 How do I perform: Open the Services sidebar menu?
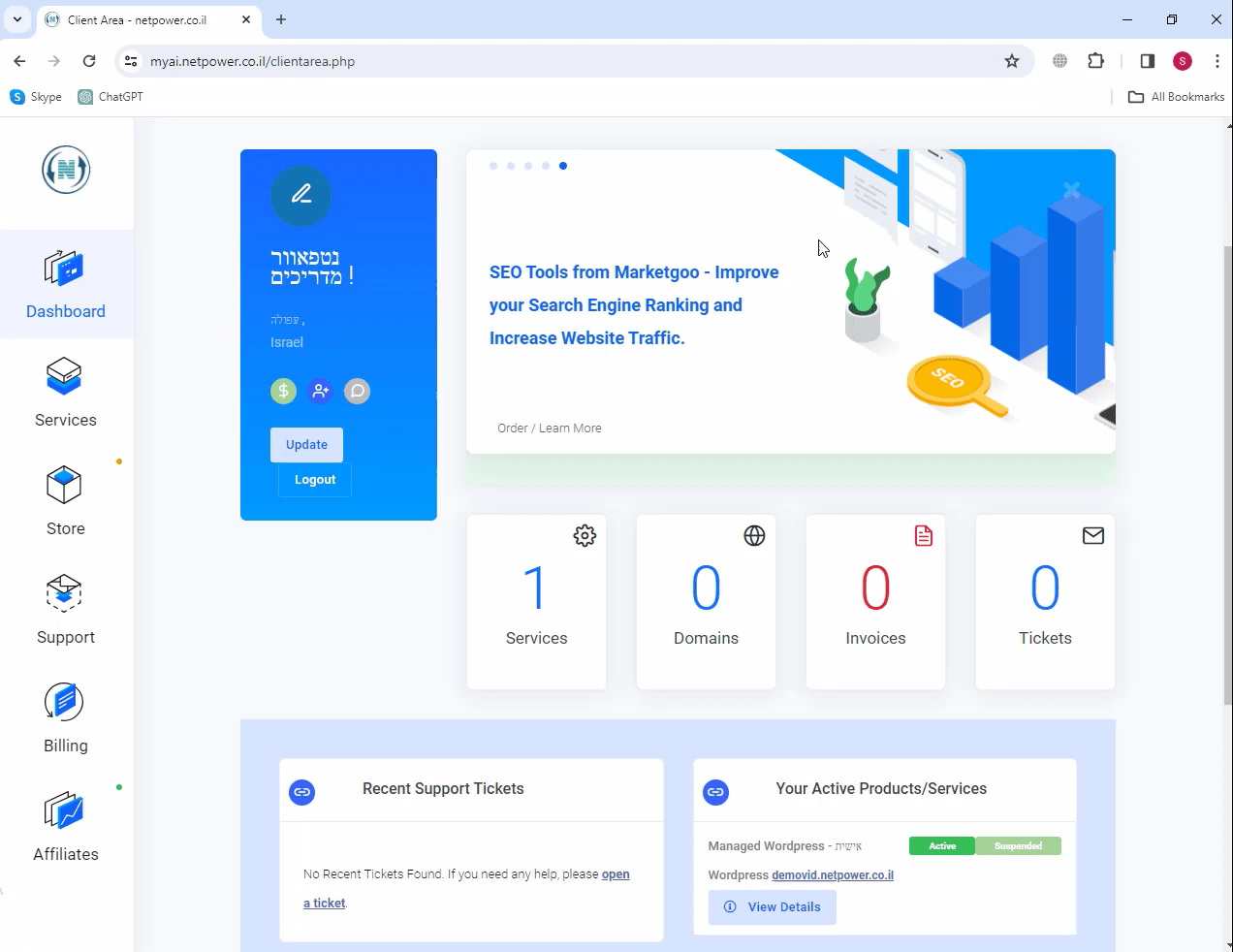pos(66,393)
